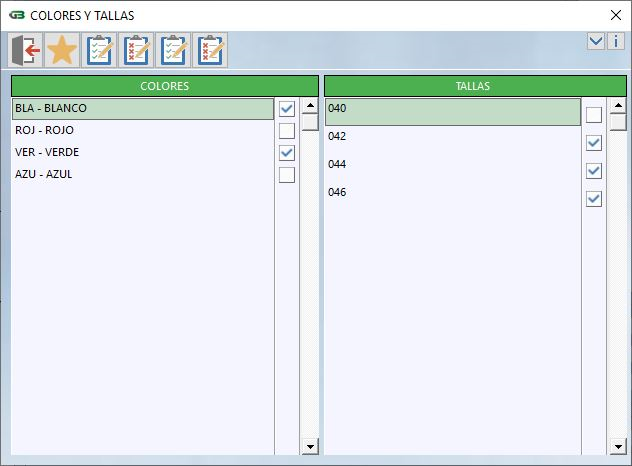Click the last red X clipboard icon

coord(210,50)
